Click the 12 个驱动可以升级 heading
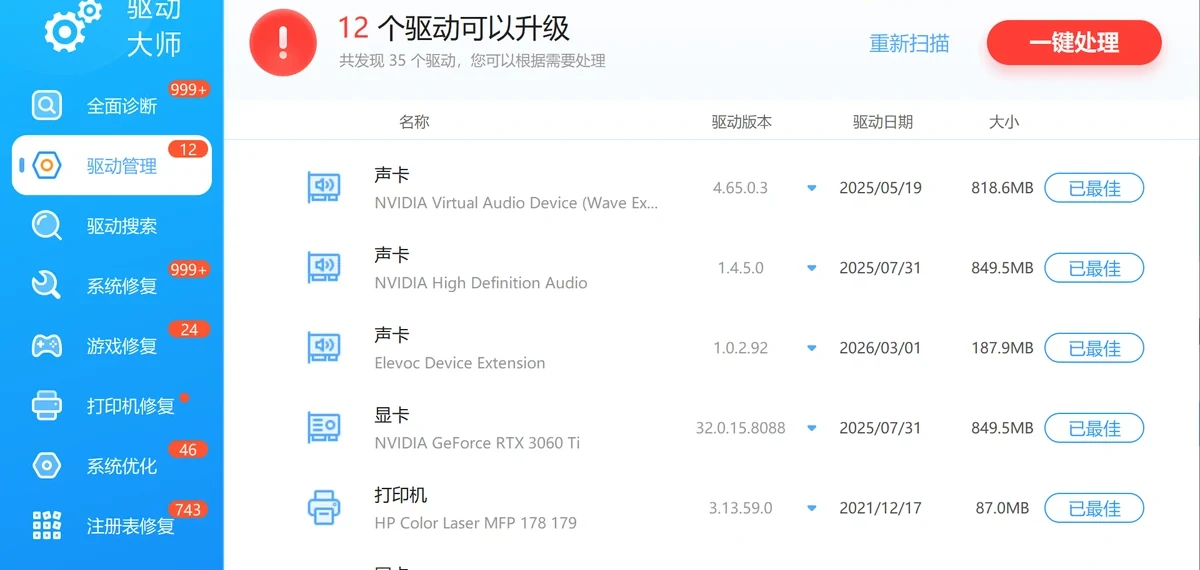Screen dimensions: 1200x570 [x=453, y=28]
